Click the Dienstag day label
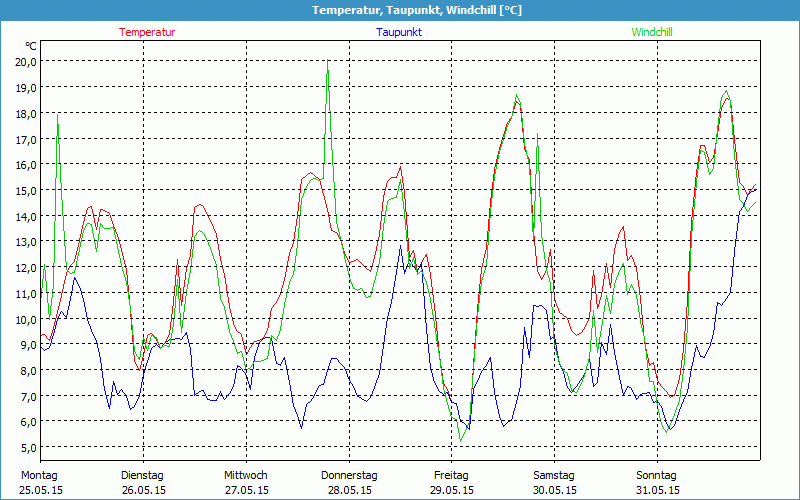The image size is (800, 500). 142,476
